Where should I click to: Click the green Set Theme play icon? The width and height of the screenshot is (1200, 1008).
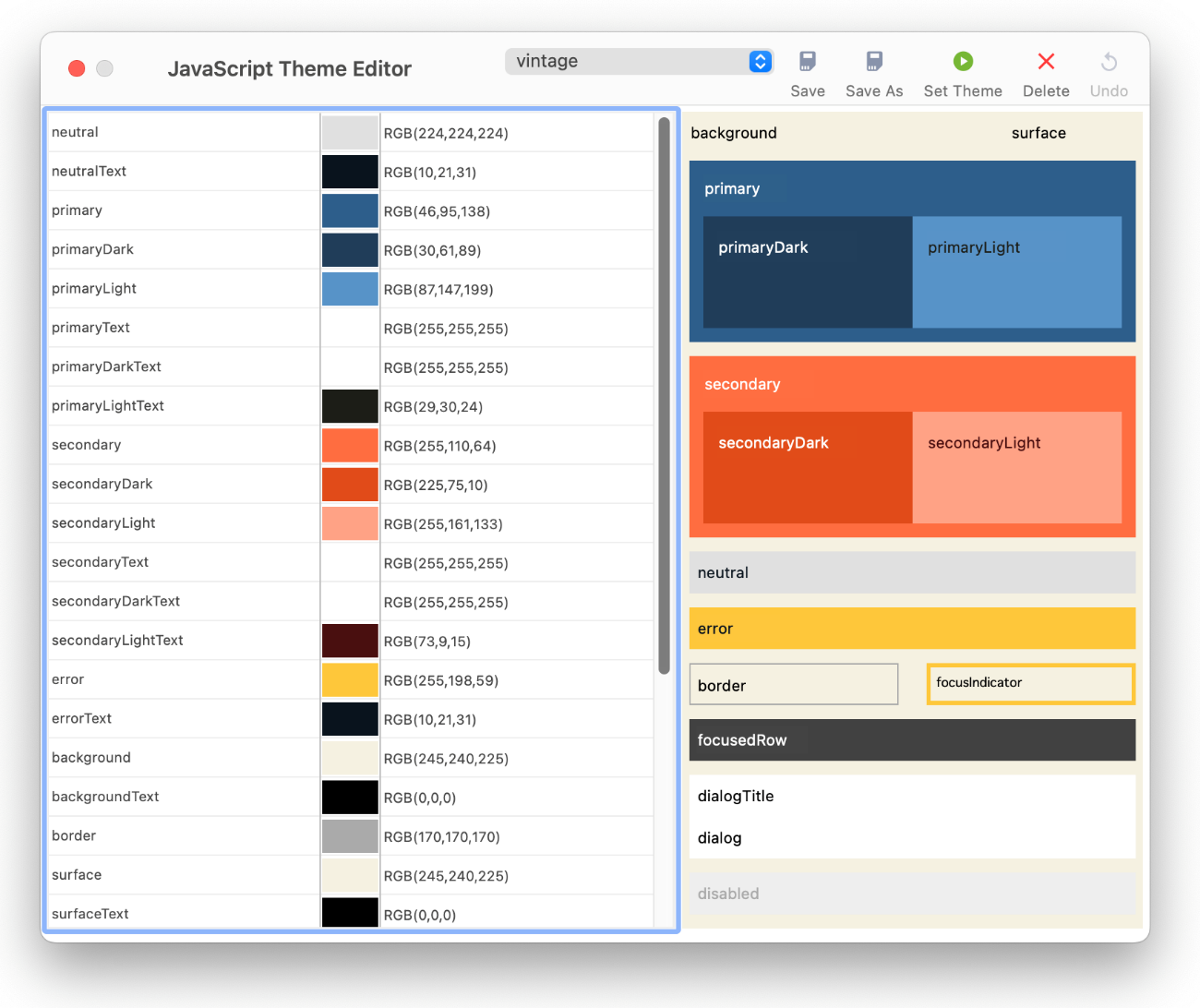963,62
